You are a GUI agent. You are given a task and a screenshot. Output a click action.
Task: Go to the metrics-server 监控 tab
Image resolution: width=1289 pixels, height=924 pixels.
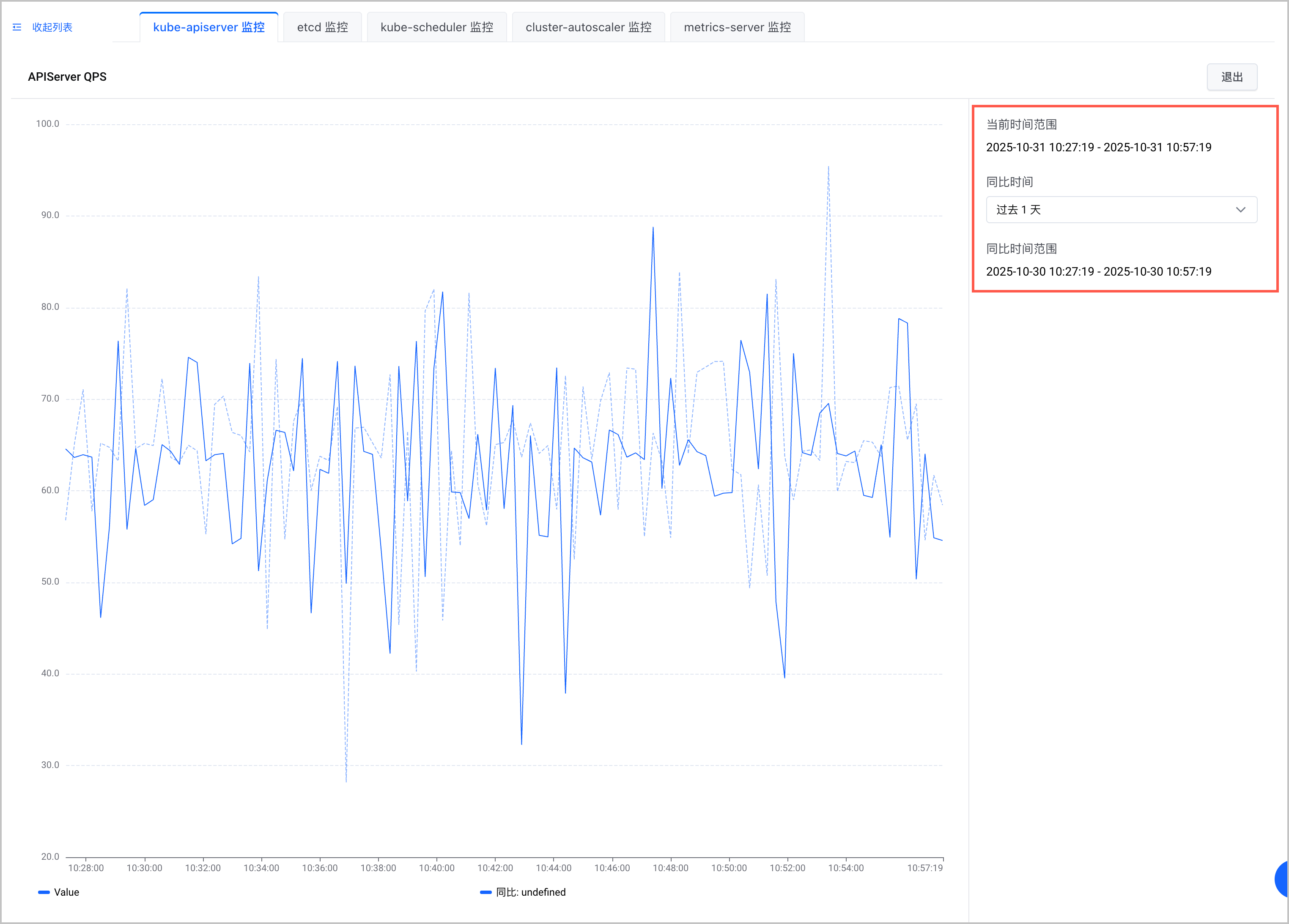(x=737, y=27)
